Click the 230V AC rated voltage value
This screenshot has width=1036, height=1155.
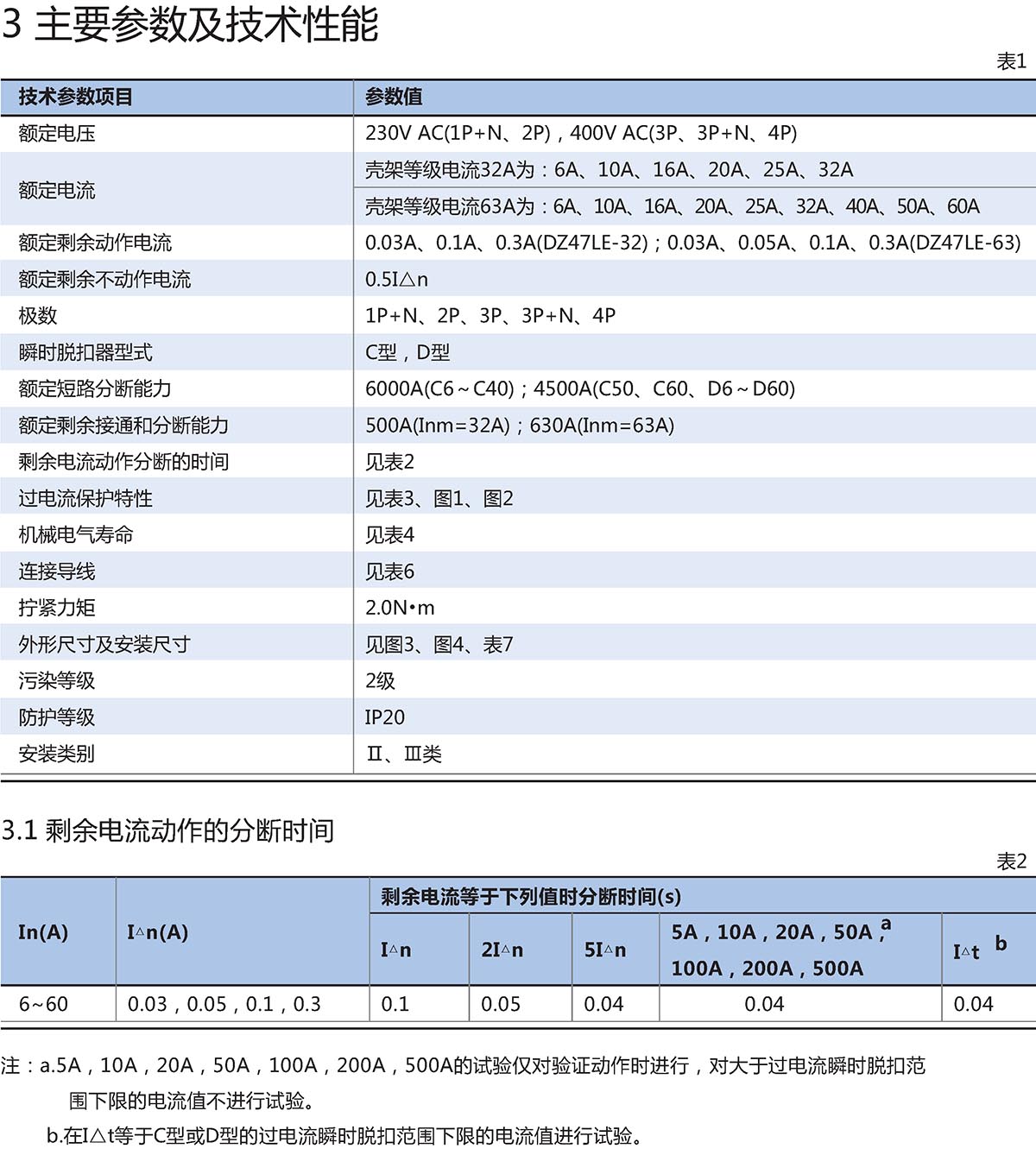coord(580,133)
